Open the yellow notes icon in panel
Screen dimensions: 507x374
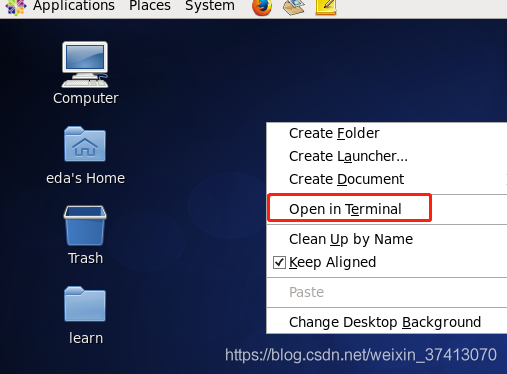(326, 7)
